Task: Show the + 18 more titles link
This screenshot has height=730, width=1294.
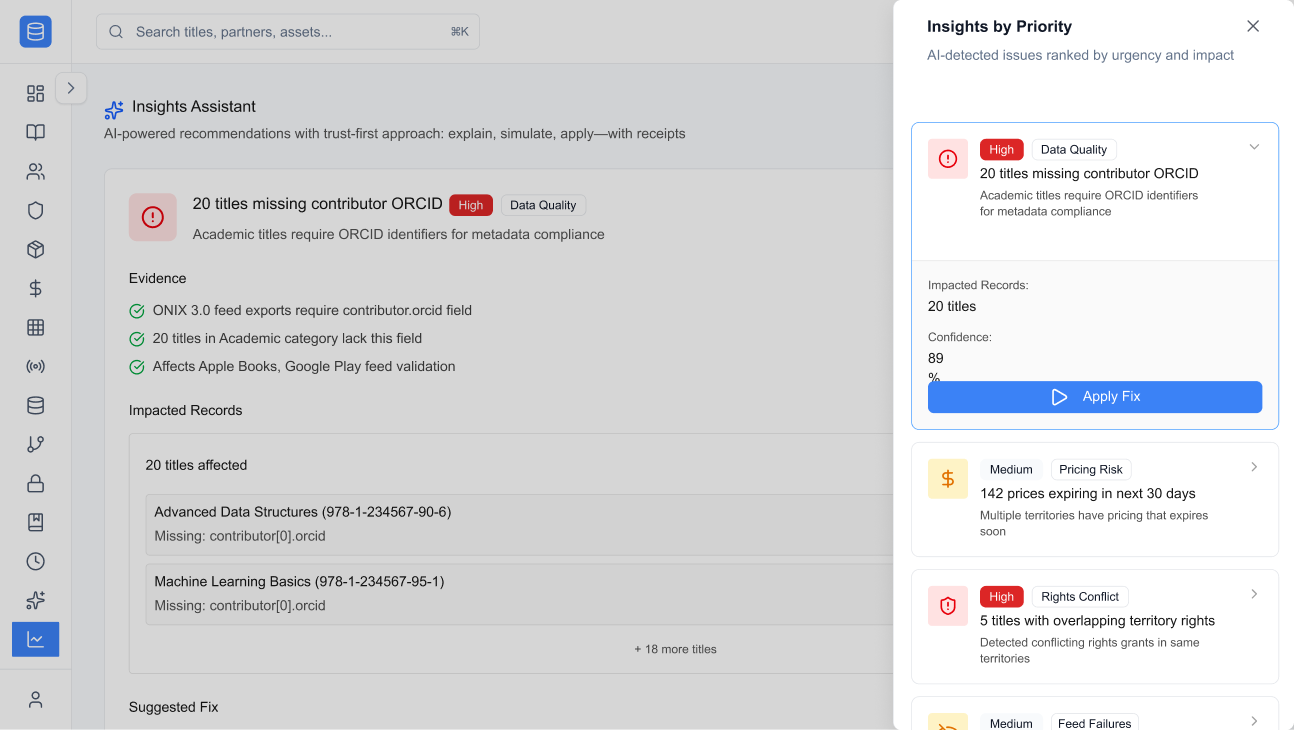Action: pyautogui.click(x=675, y=649)
